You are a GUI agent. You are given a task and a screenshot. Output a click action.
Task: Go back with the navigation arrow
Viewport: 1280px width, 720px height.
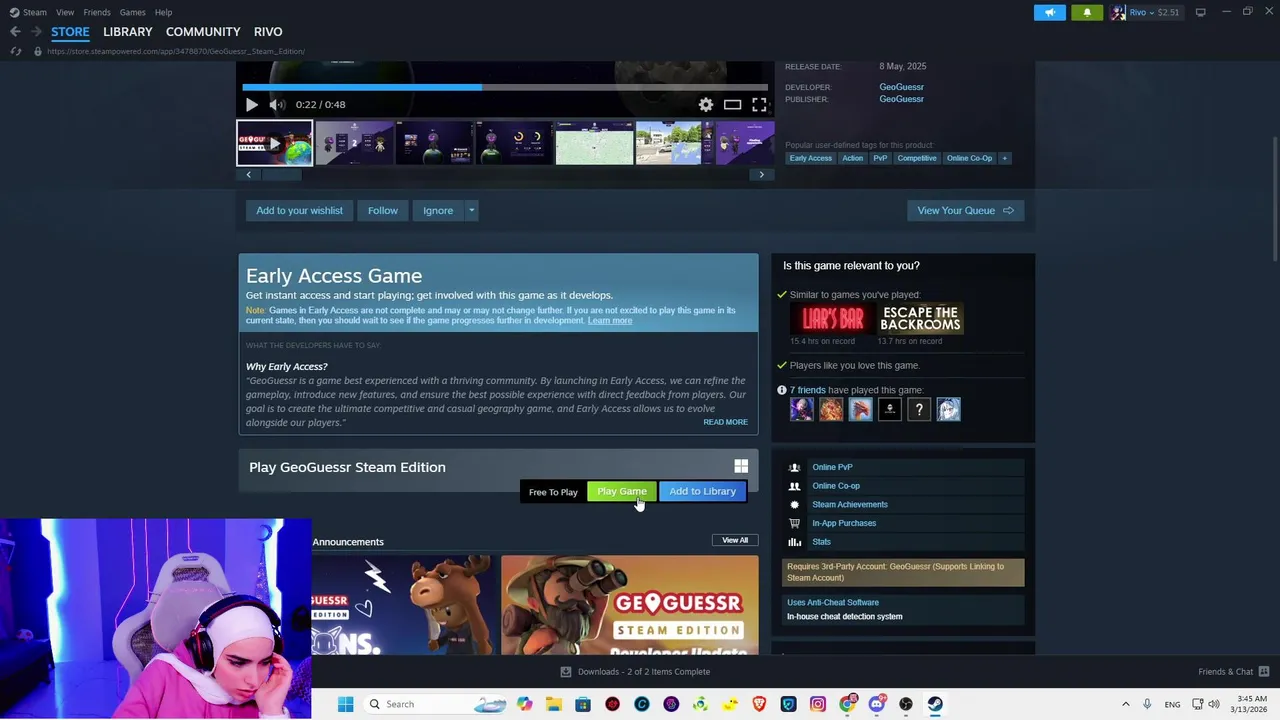pos(15,32)
